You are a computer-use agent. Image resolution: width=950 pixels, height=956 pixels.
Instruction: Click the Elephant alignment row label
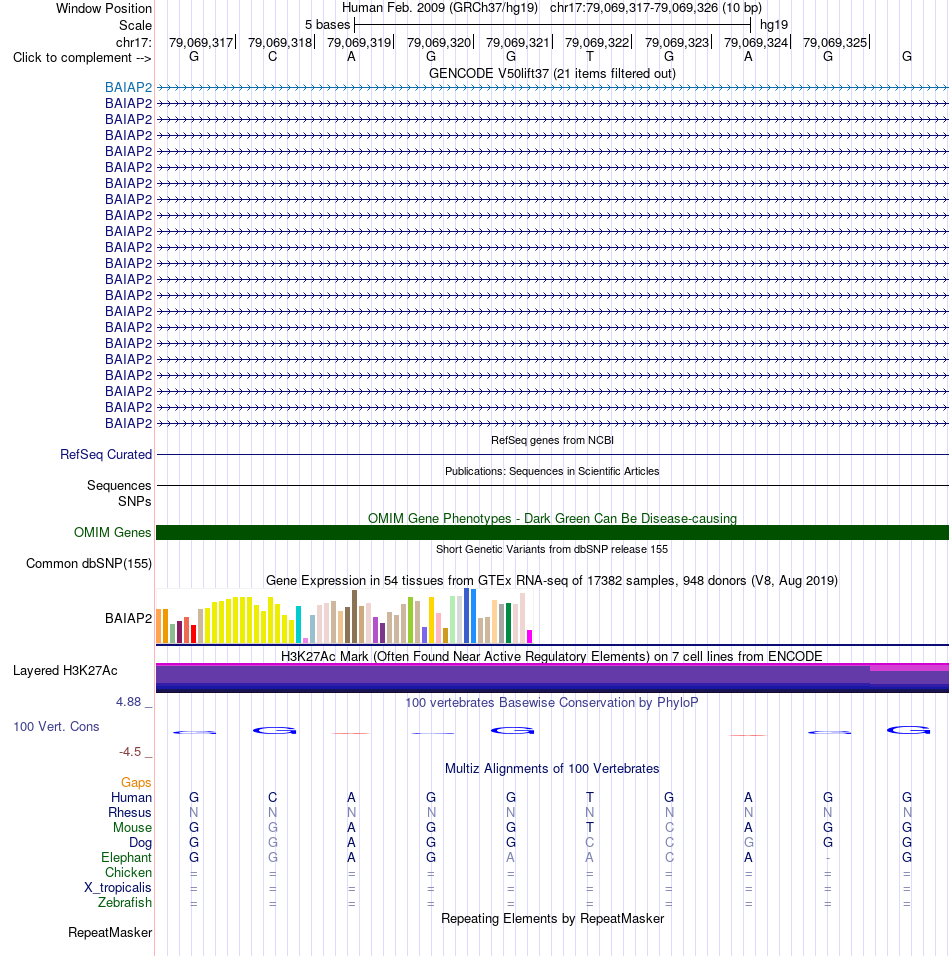(126, 858)
